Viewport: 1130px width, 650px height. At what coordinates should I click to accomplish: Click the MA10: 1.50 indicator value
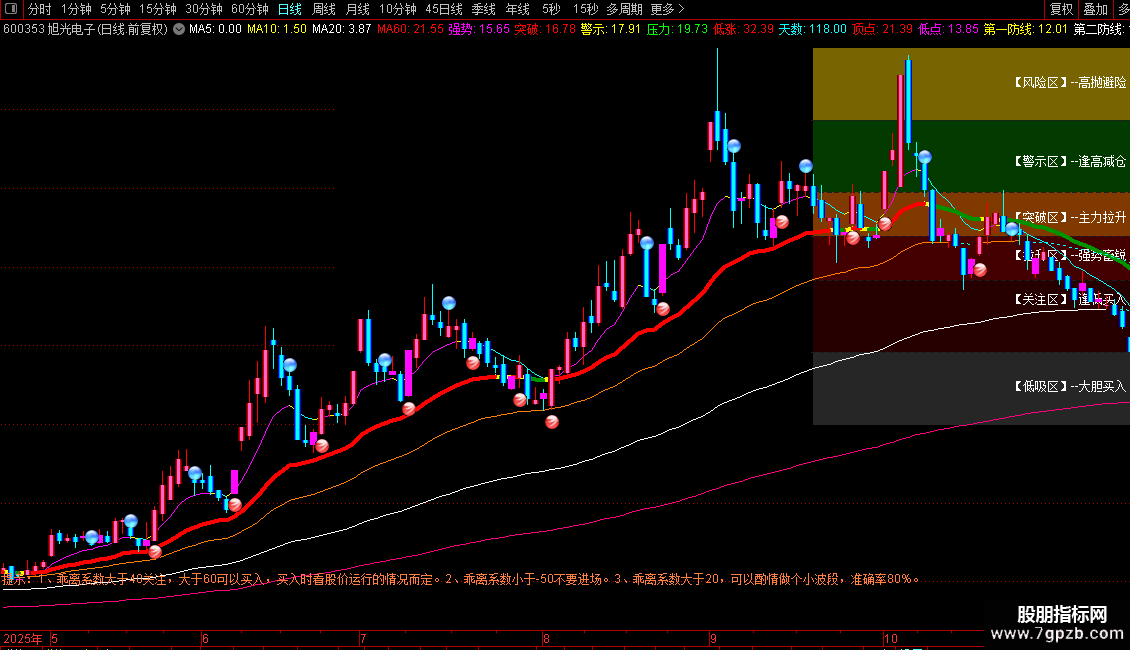click(277, 30)
